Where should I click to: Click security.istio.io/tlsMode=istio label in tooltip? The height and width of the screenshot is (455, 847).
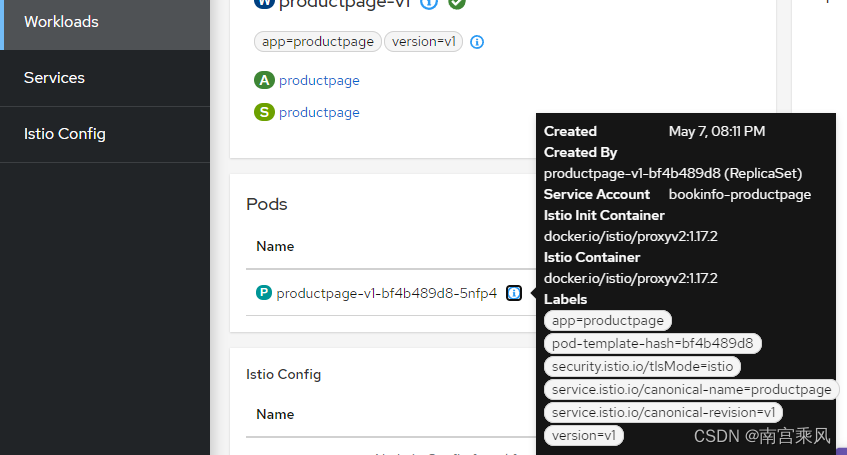642,367
